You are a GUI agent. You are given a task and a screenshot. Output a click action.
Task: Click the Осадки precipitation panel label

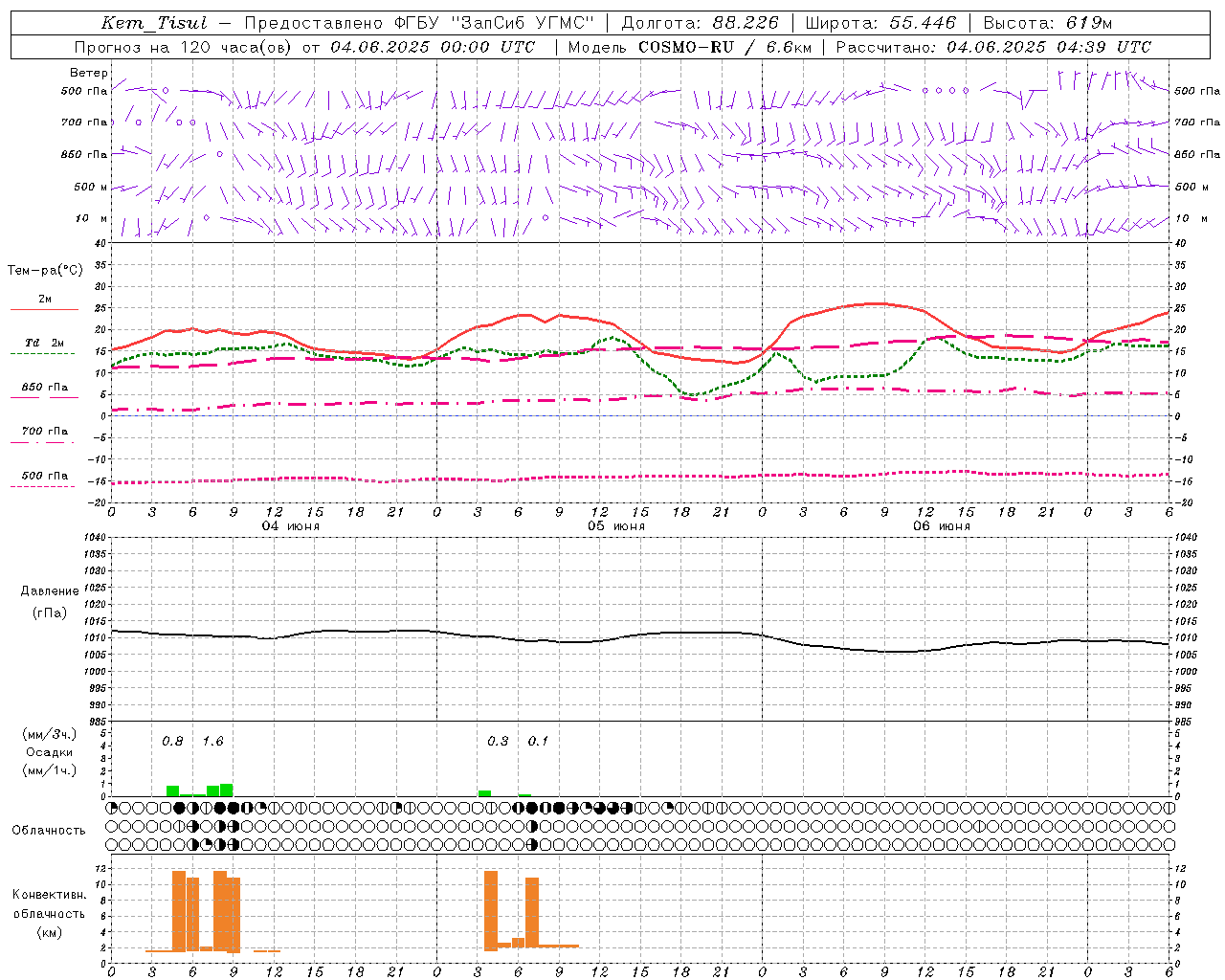coord(49,752)
